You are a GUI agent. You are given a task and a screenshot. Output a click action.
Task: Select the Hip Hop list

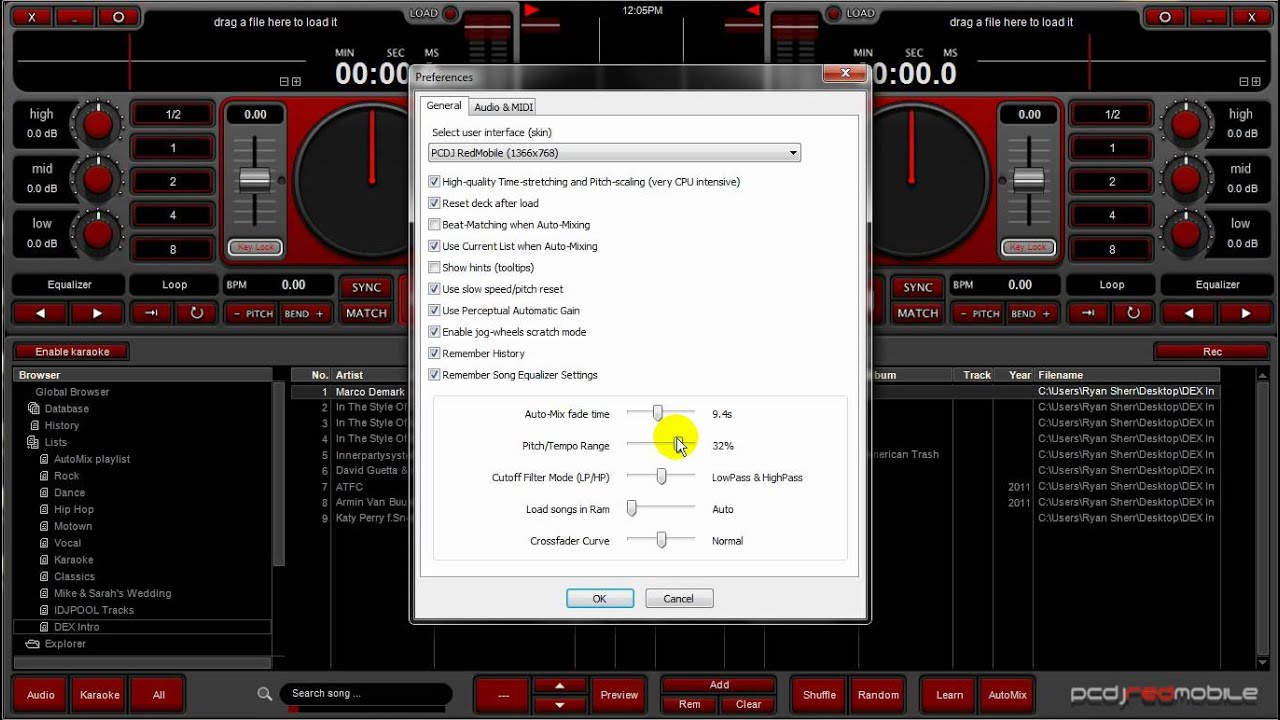tap(74, 510)
